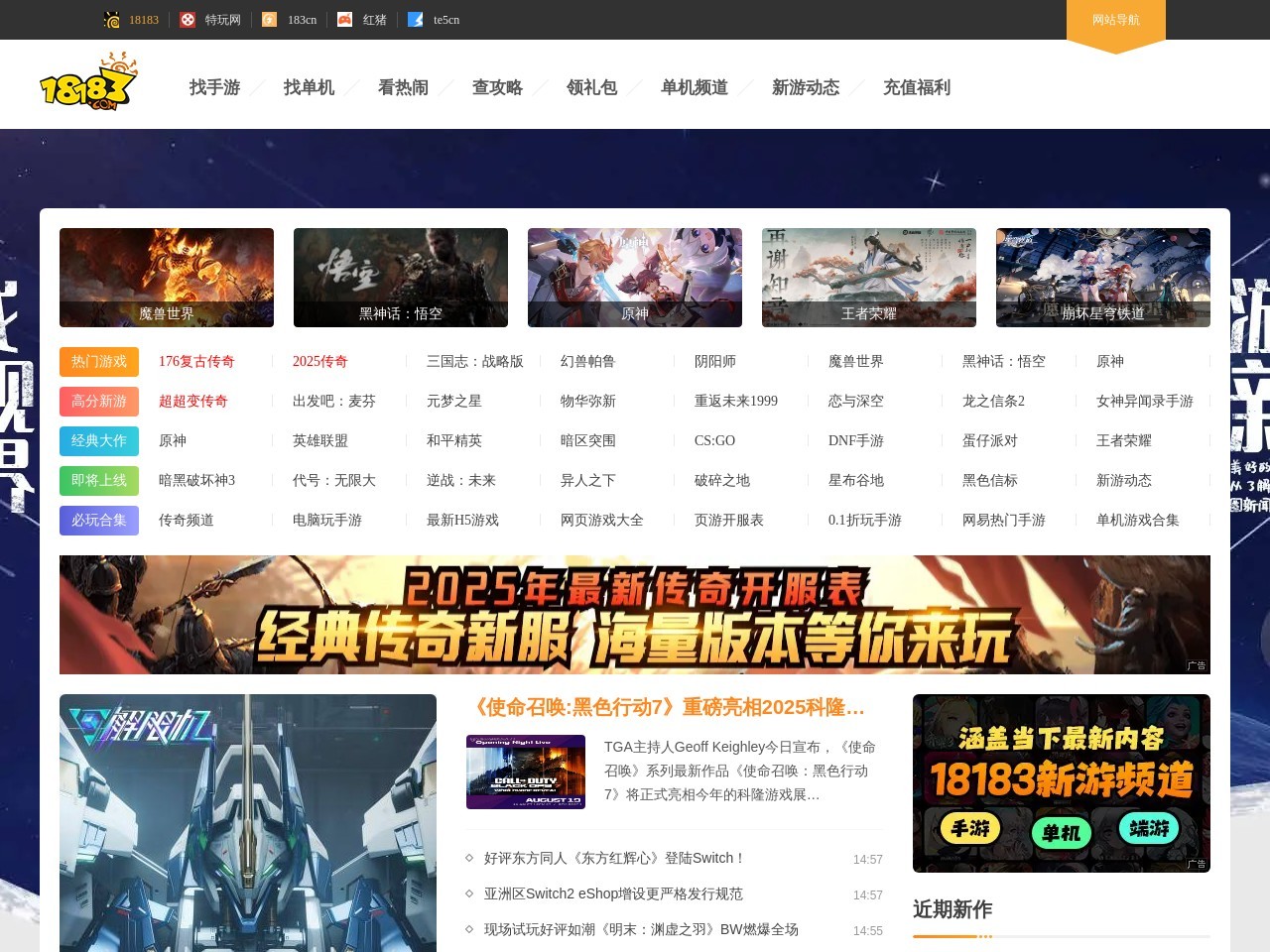Open the 必玩合集 category tab
Image resolution: width=1270 pixels, height=952 pixels.
(98, 520)
